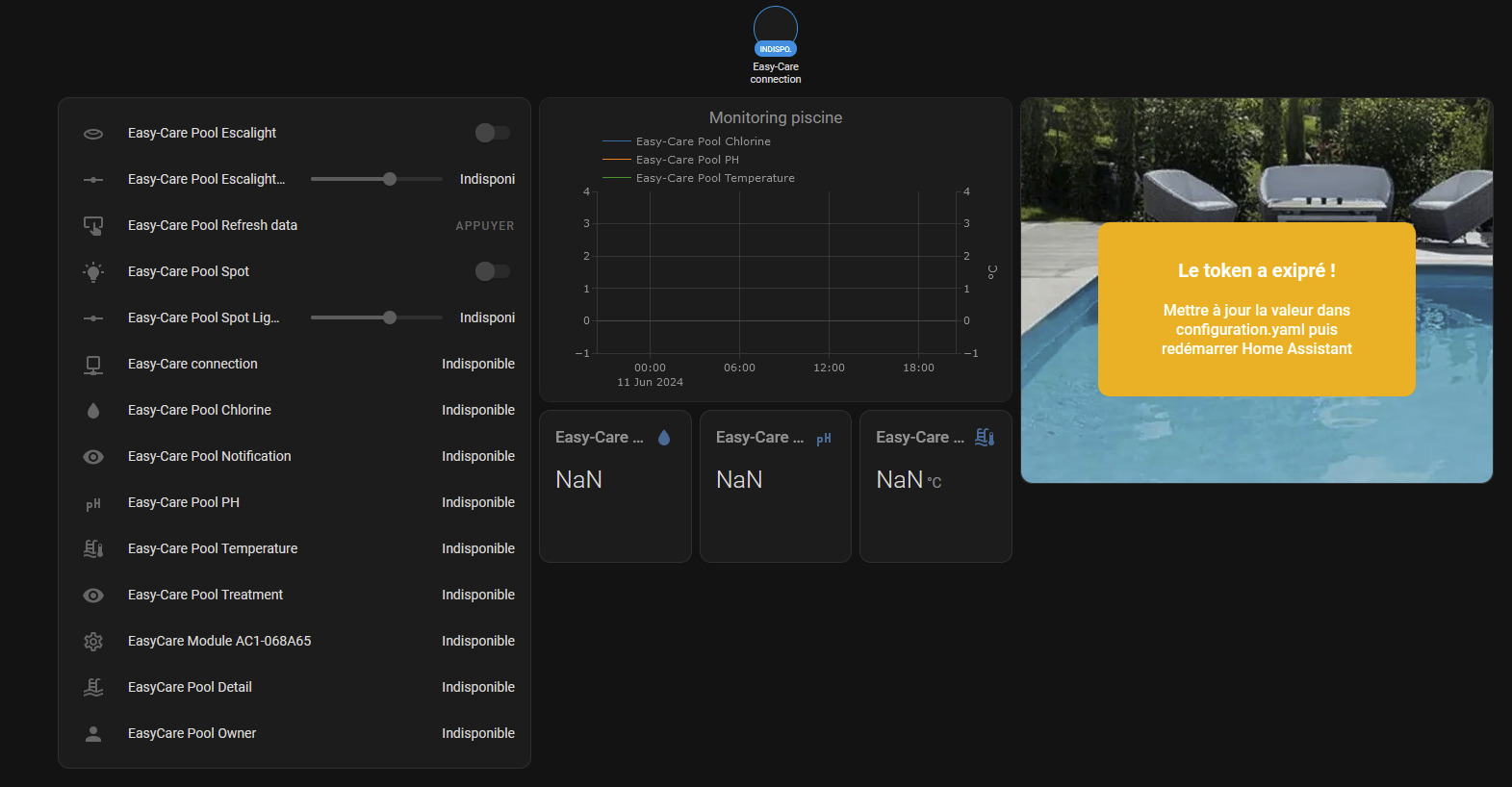Click the pH icon on the sensor card
The width and height of the screenshot is (1512, 787).
pos(824,439)
